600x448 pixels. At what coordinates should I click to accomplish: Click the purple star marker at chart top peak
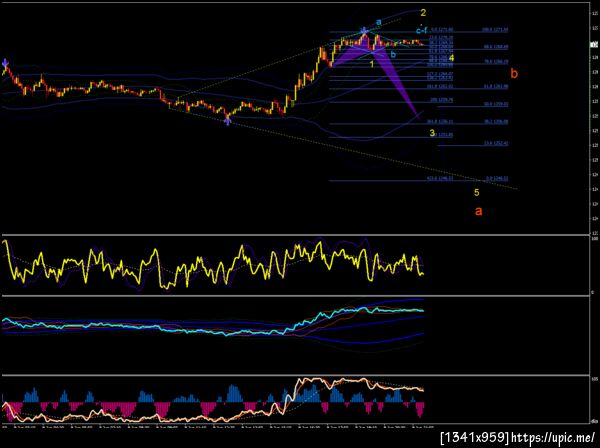click(364, 30)
